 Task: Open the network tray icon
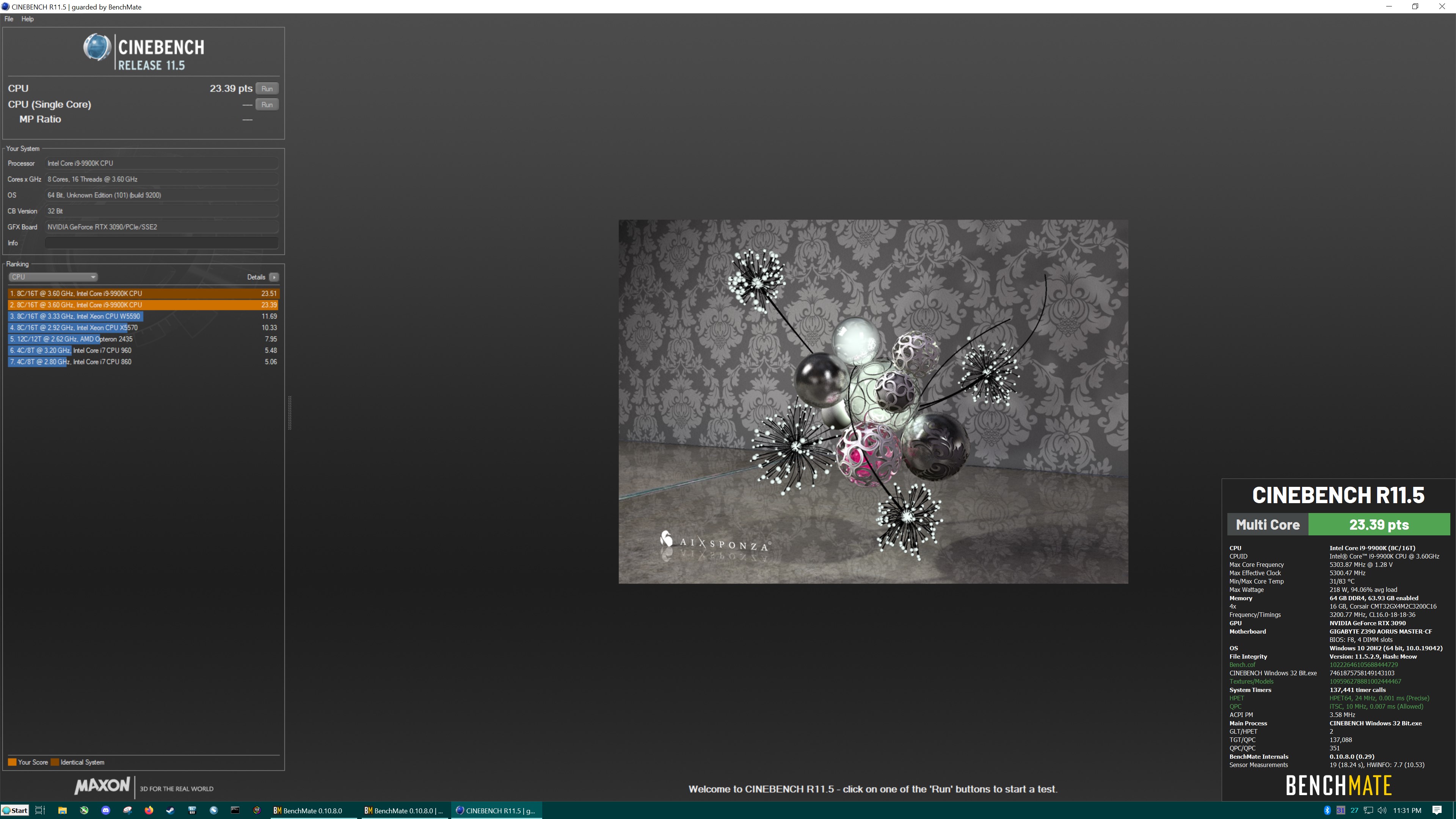pos(1368,810)
